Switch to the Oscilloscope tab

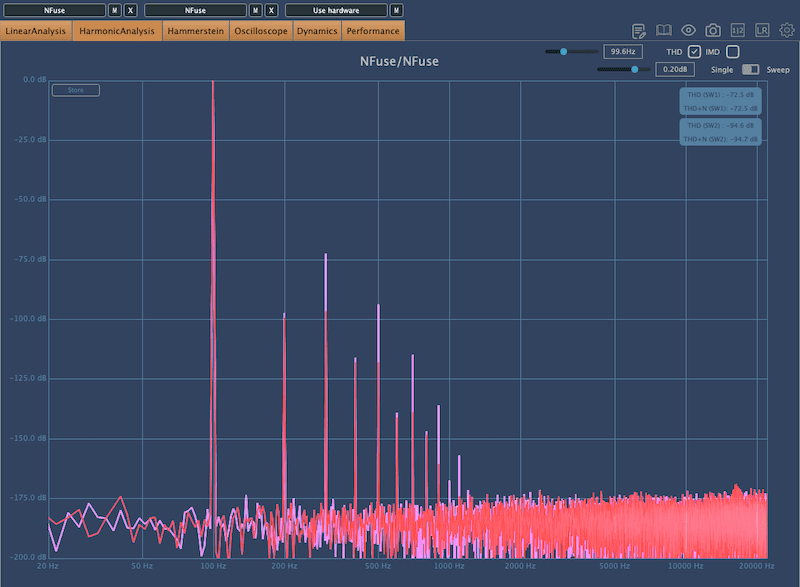pos(261,31)
